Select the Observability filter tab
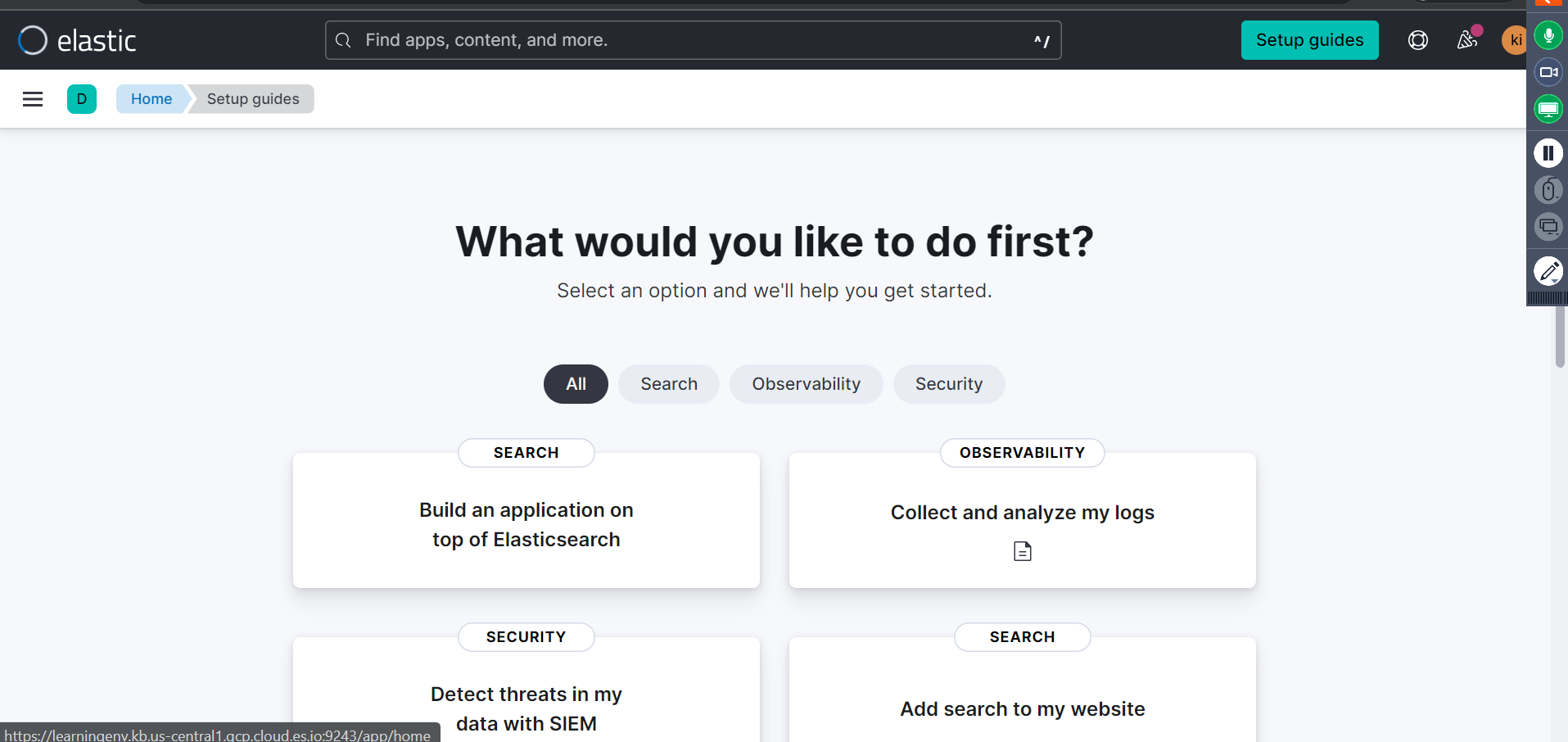Image resolution: width=1568 pixels, height=742 pixels. 806,384
